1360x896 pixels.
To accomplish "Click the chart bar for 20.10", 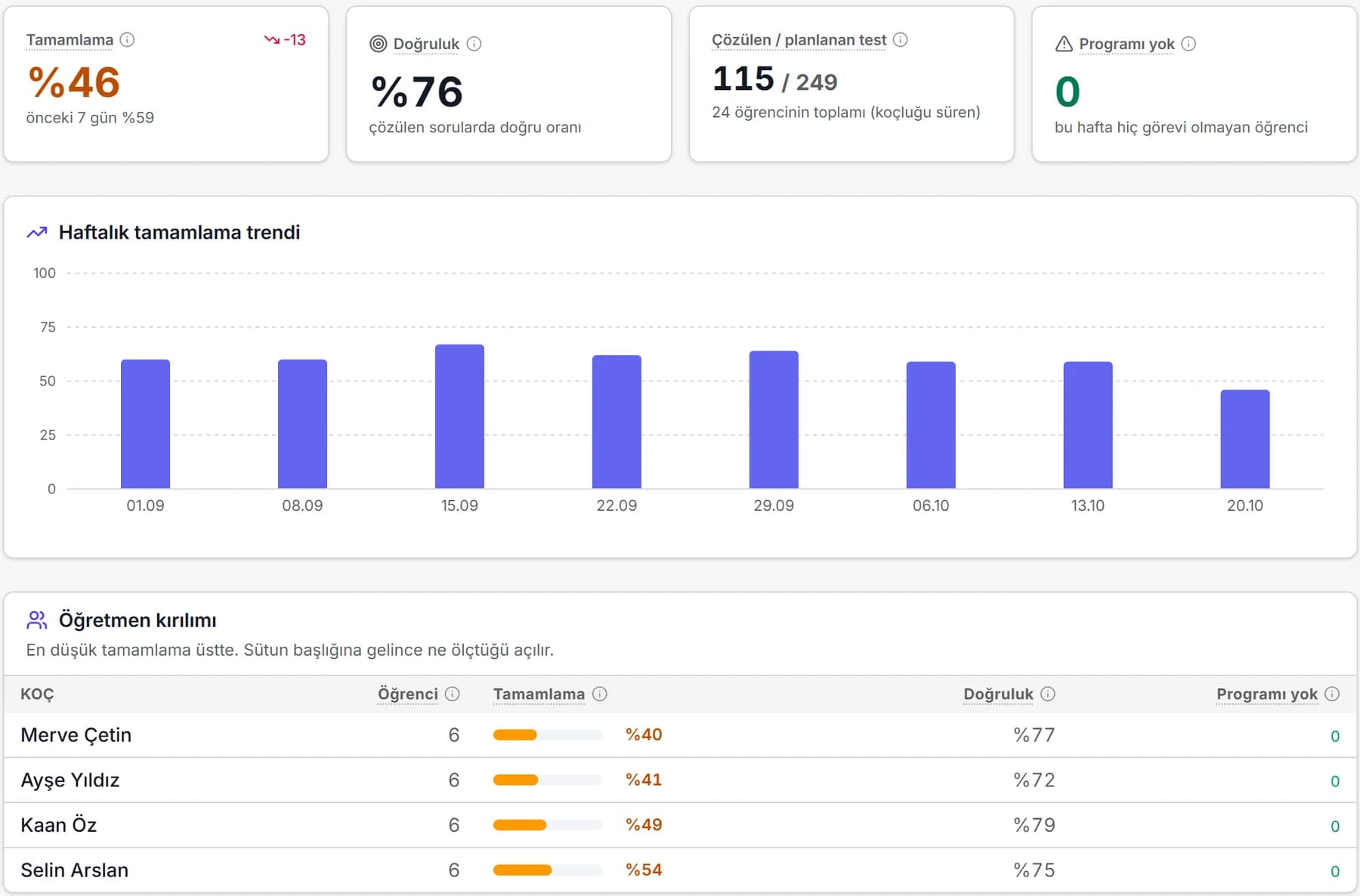I will 1245,439.
